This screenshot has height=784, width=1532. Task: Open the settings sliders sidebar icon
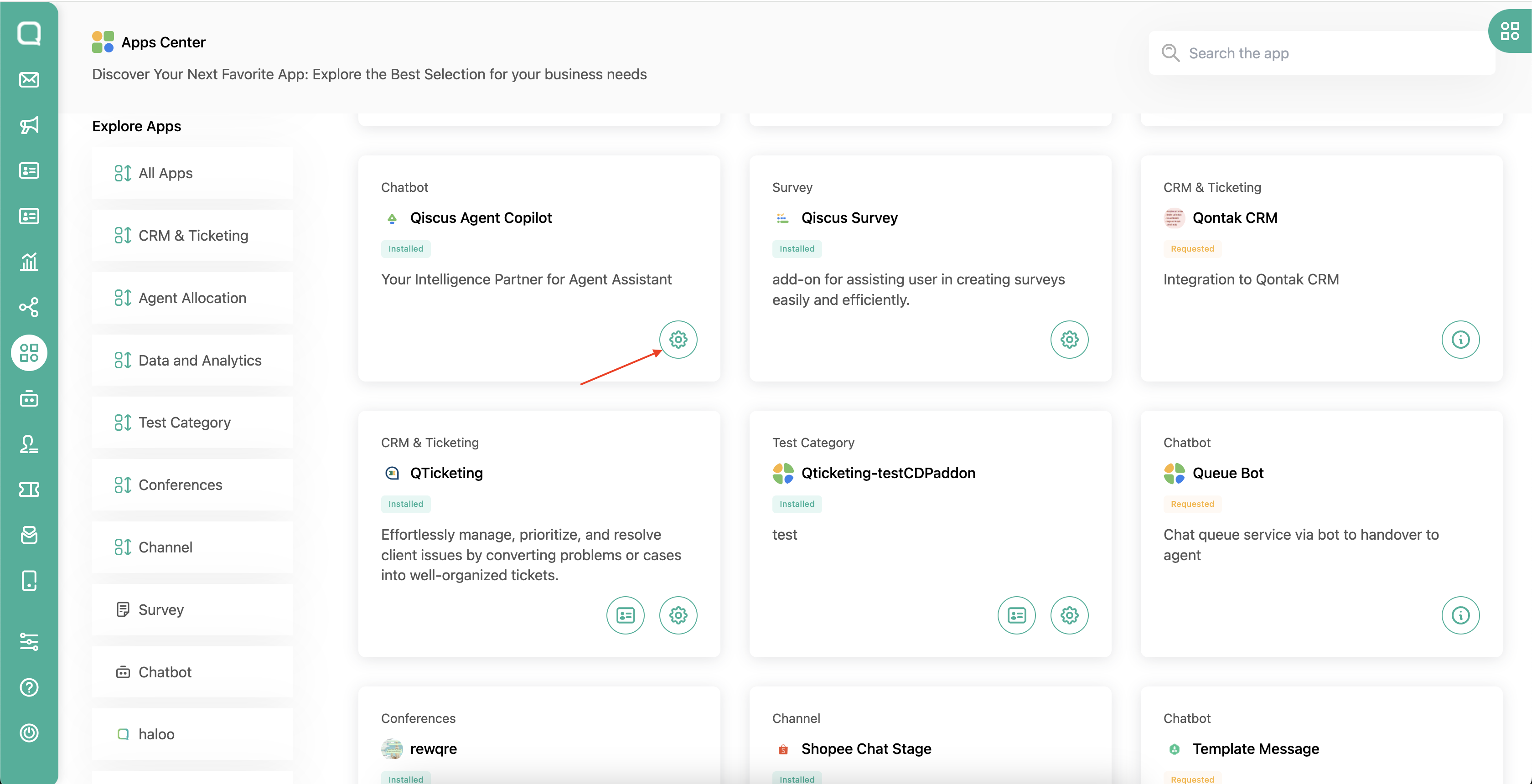[29, 642]
